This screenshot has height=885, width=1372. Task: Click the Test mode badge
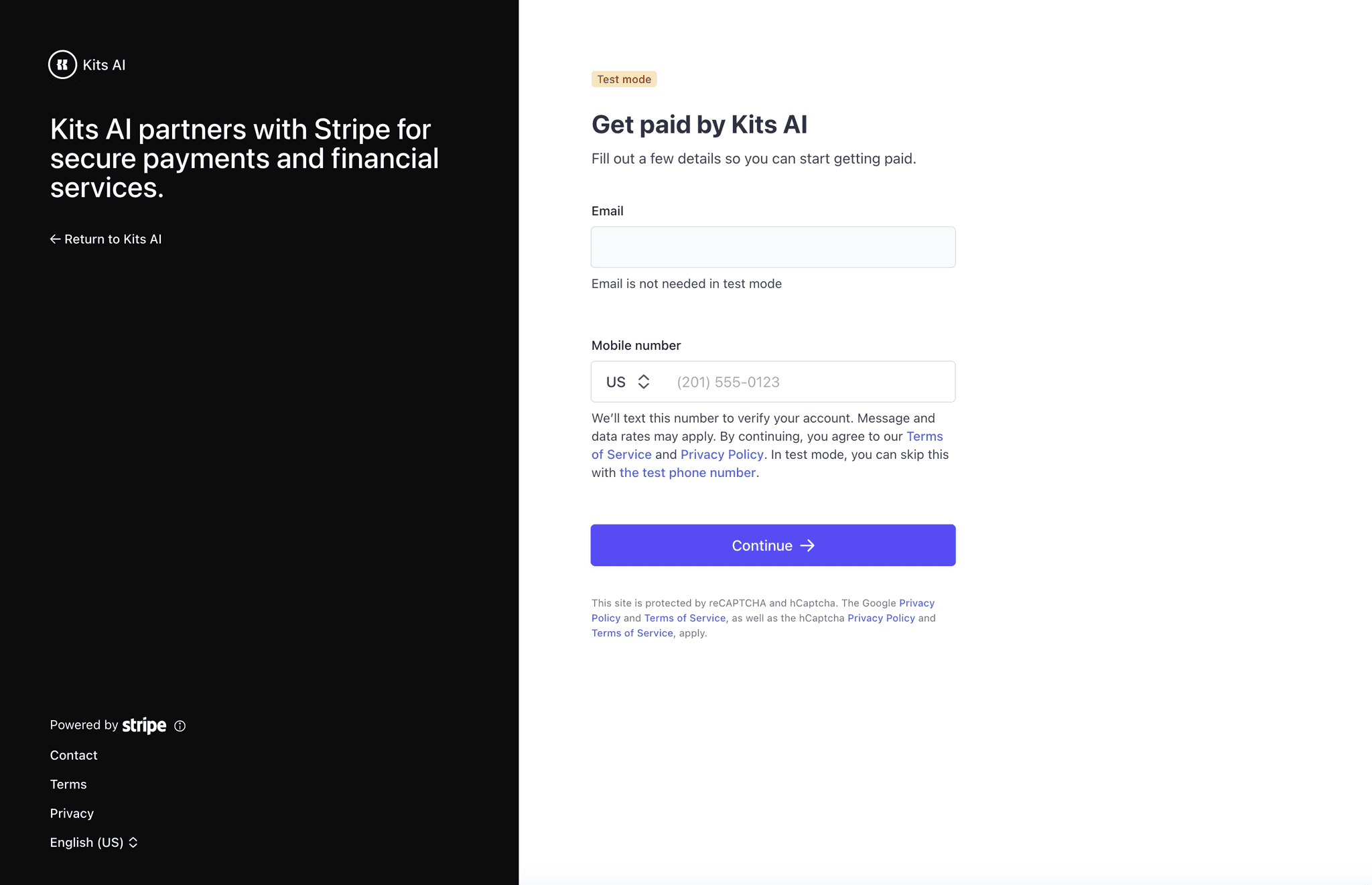point(624,79)
